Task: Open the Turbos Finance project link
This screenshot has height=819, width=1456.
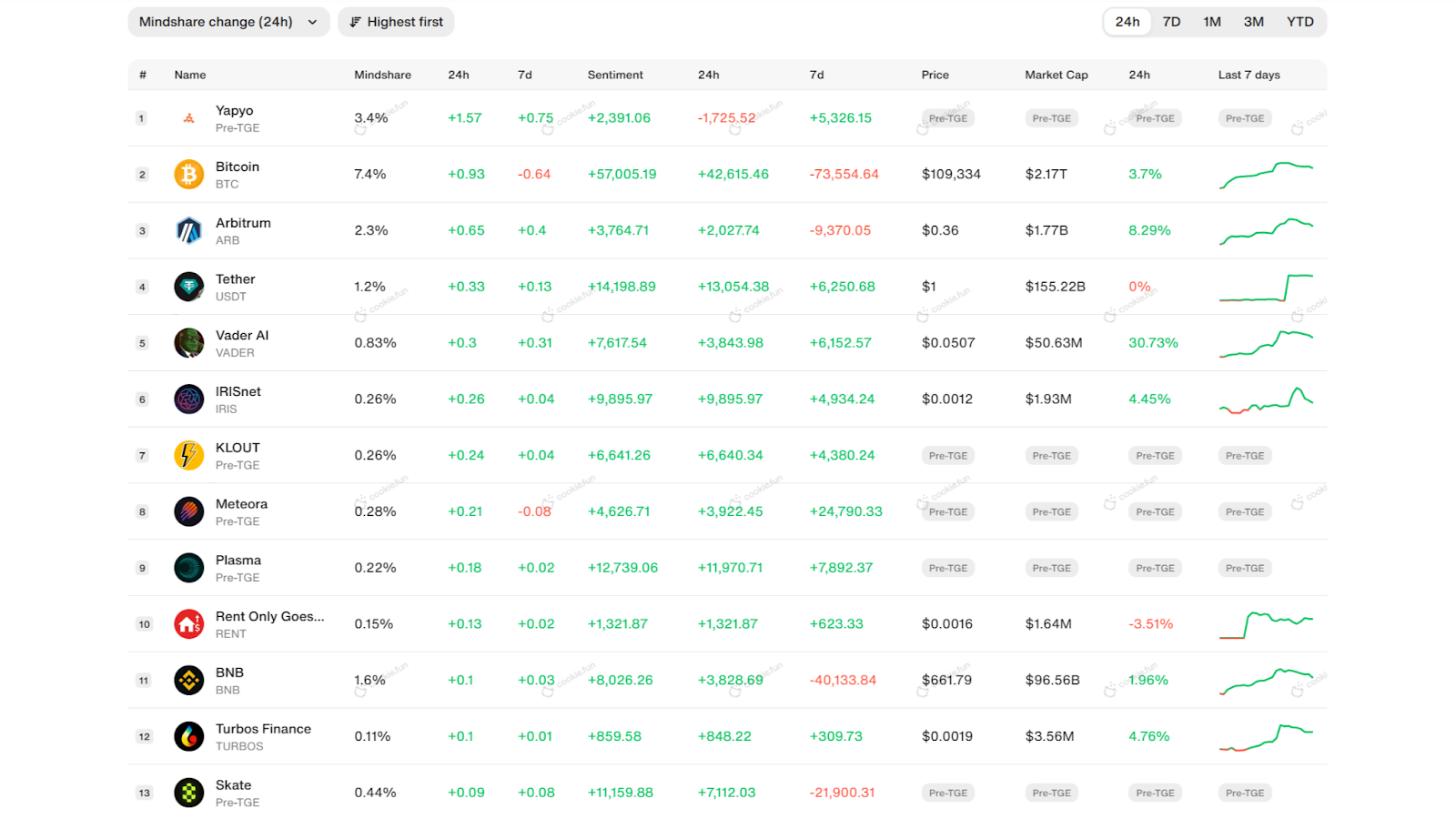Action: 263,729
